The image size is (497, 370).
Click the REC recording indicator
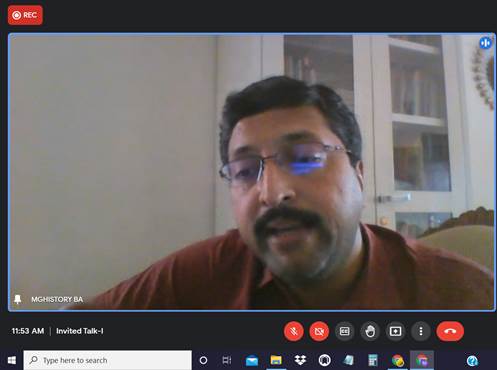pos(25,15)
